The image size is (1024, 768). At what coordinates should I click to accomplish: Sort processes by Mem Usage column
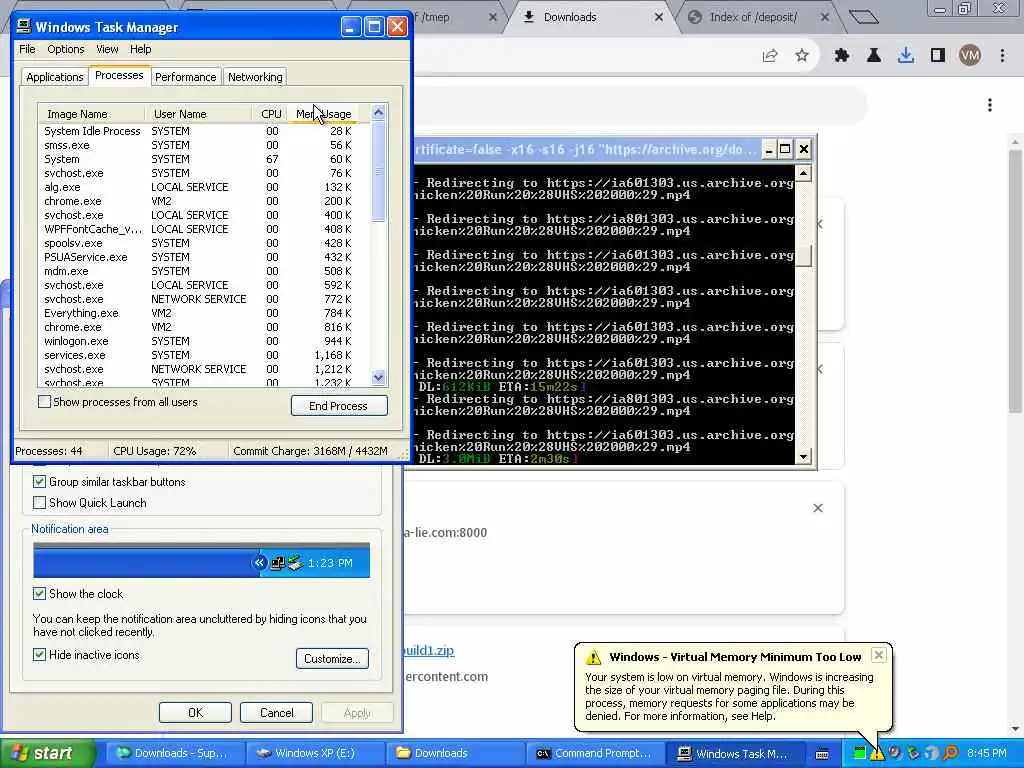[323, 114]
